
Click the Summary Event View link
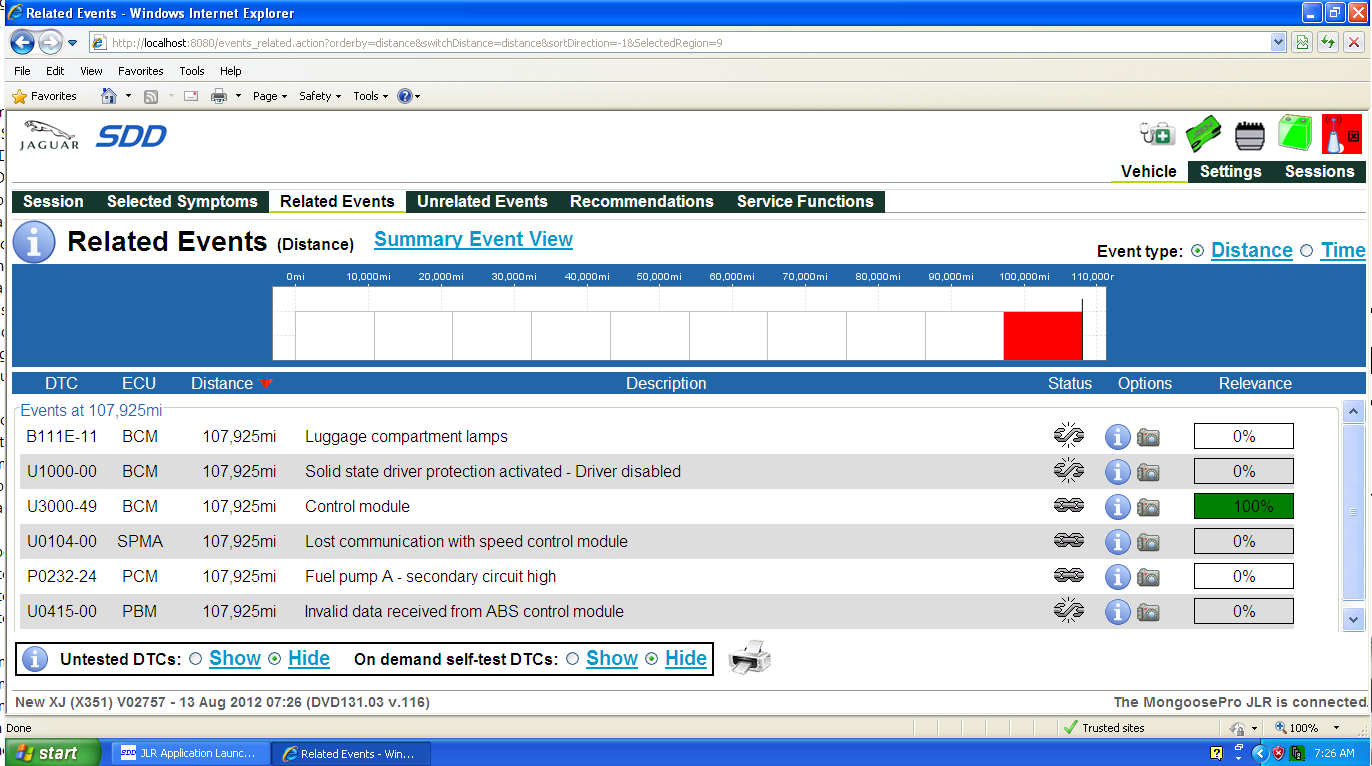click(x=473, y=240)
